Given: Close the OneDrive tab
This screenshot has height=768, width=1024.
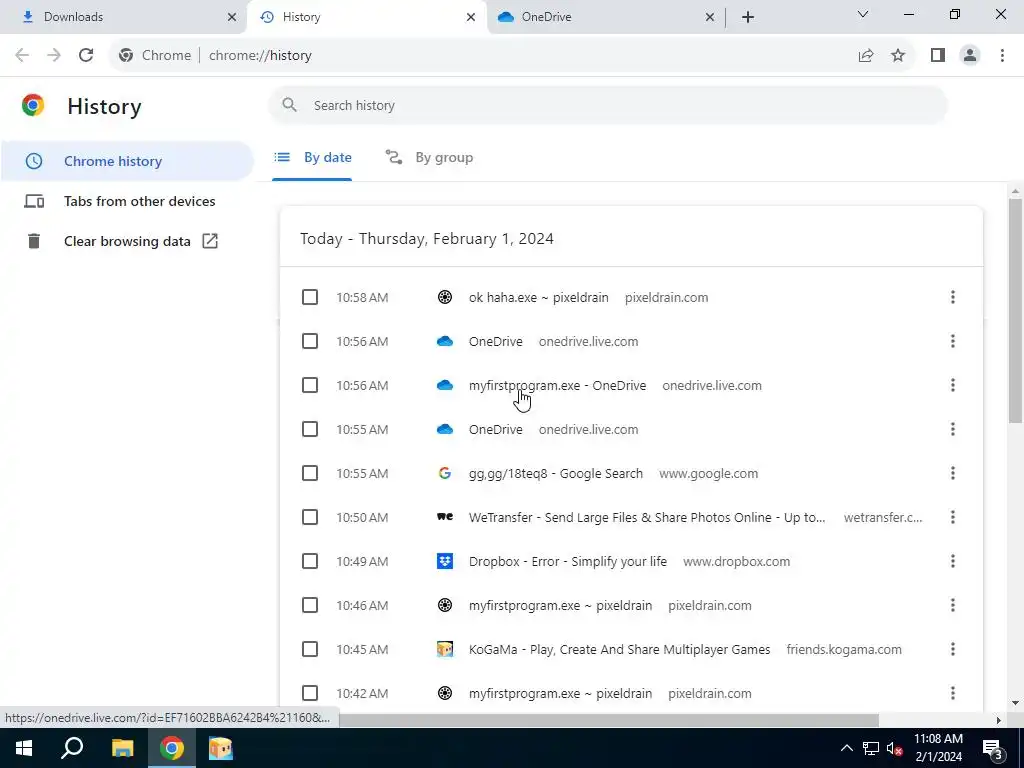Looking at the screenshot, I should click(x=710, y=17).
